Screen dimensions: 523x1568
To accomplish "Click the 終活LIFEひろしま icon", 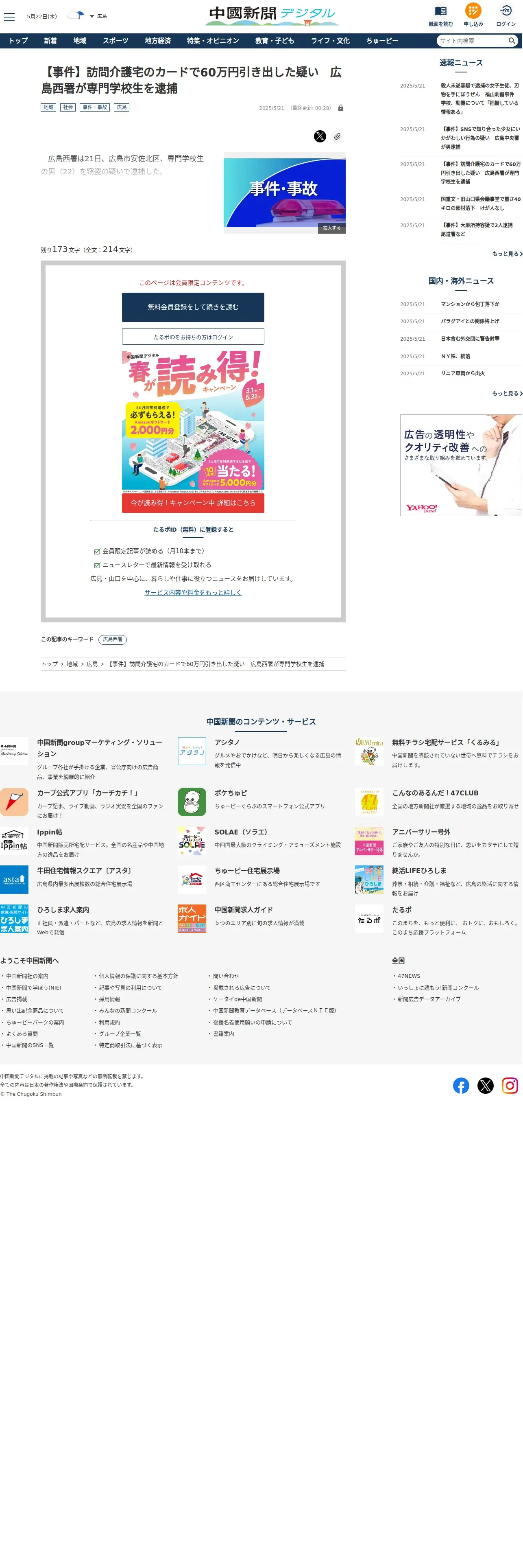I will pyautogui.click(x=369, y=880).
